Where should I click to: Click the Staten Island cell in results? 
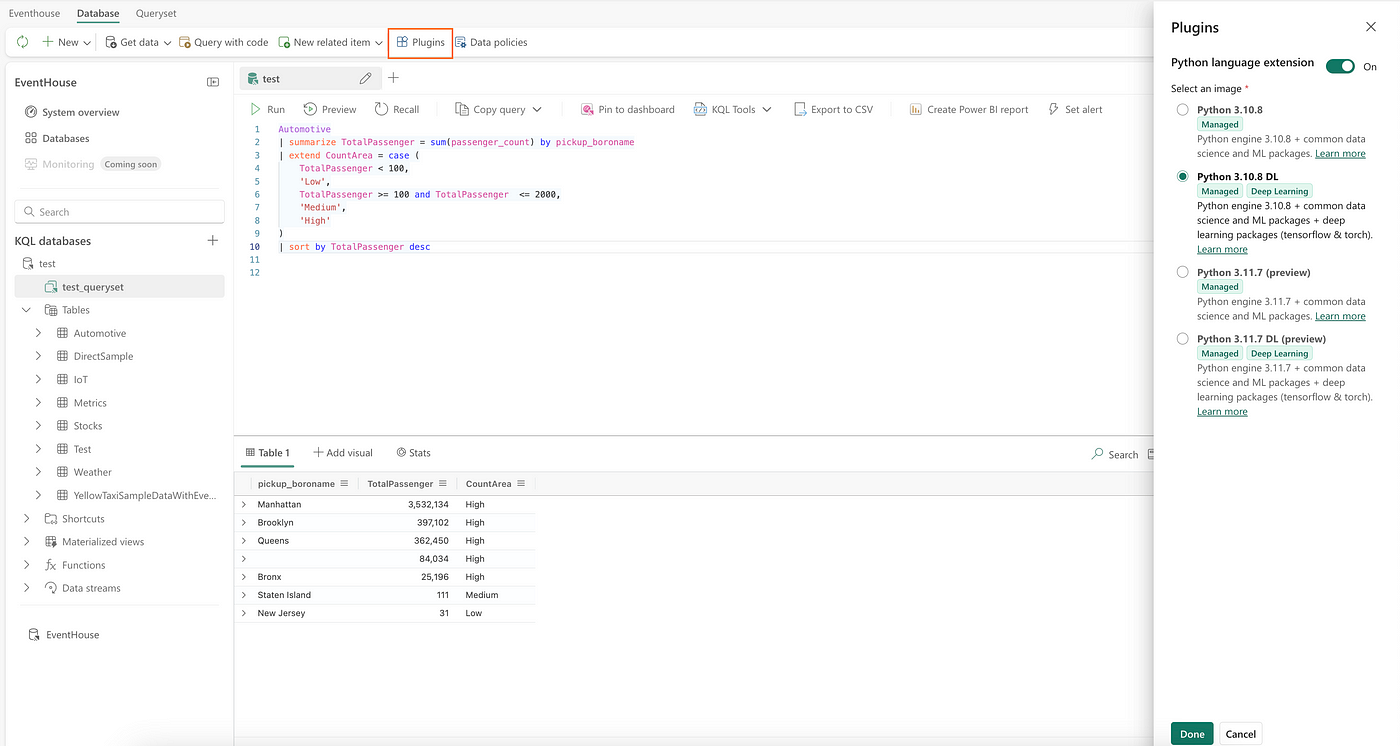click(284, 595)
